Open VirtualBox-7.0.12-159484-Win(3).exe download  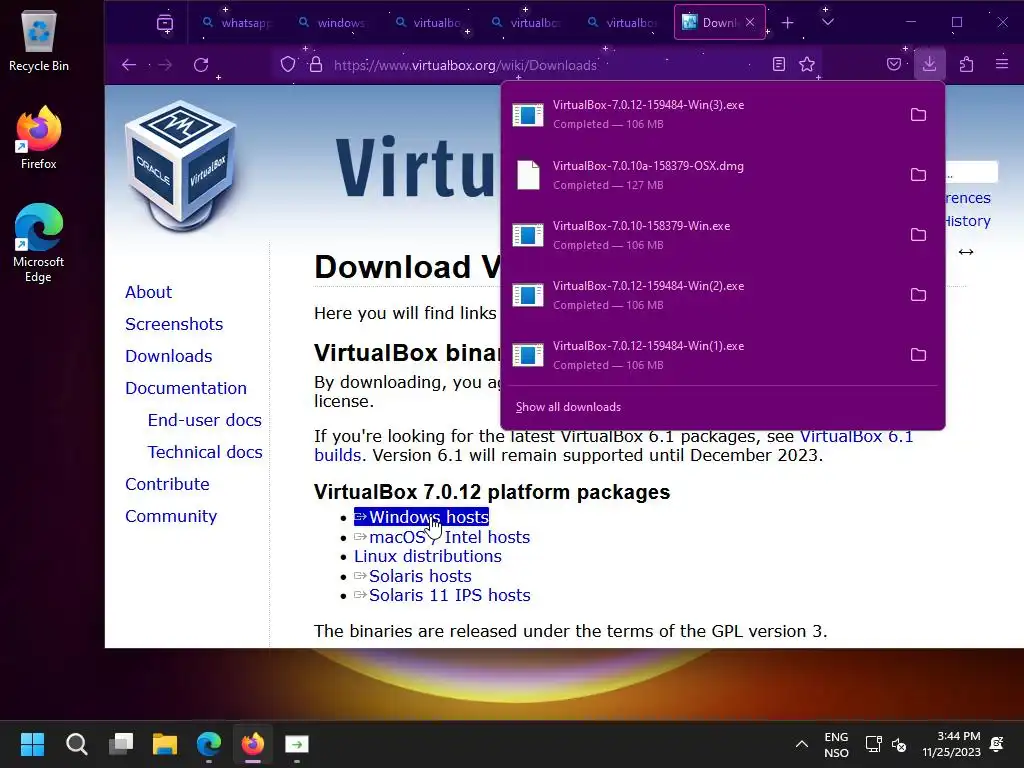702,114
